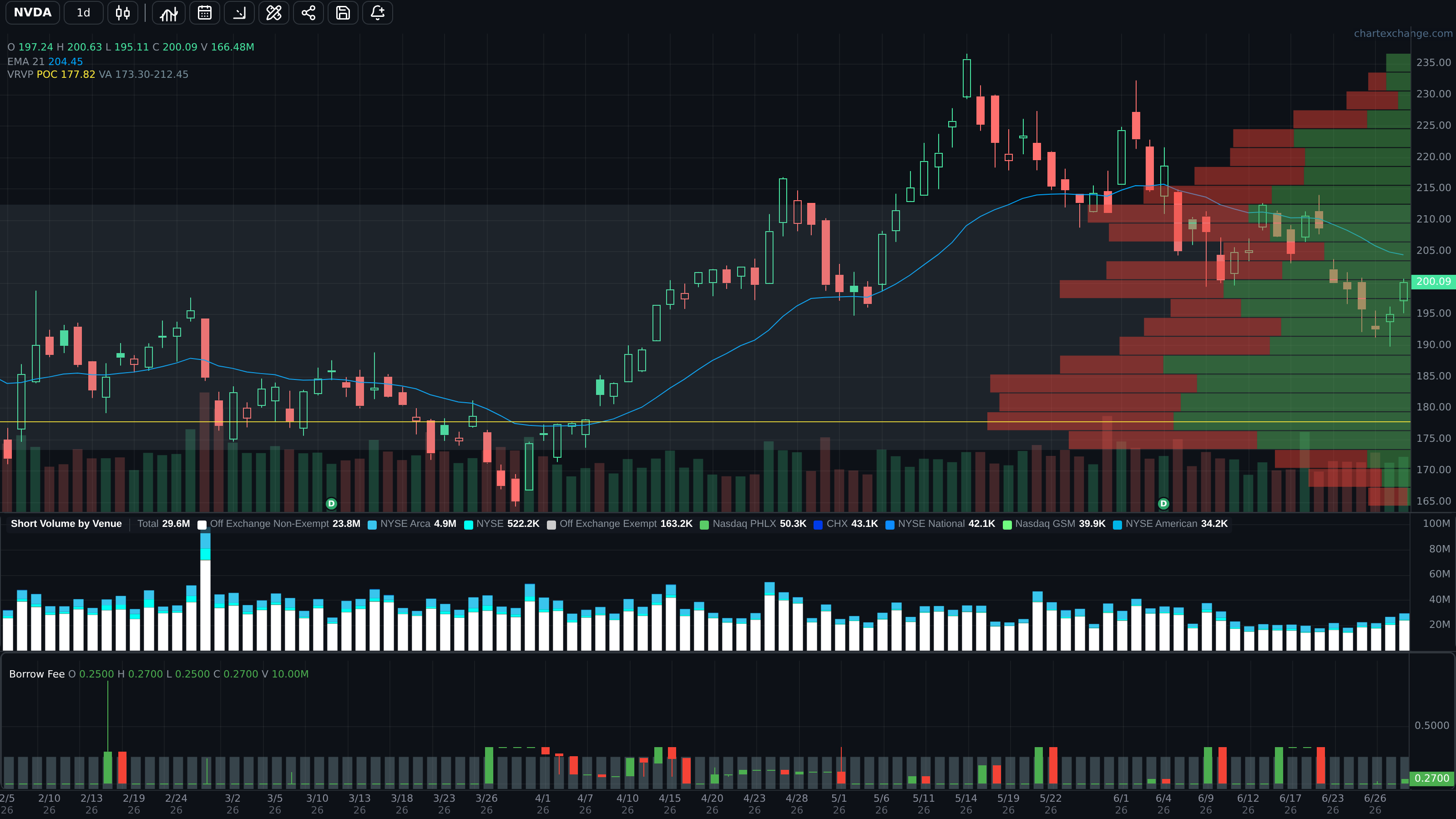Click the 0.5000 borrow fee axis label

point(1432,725)
